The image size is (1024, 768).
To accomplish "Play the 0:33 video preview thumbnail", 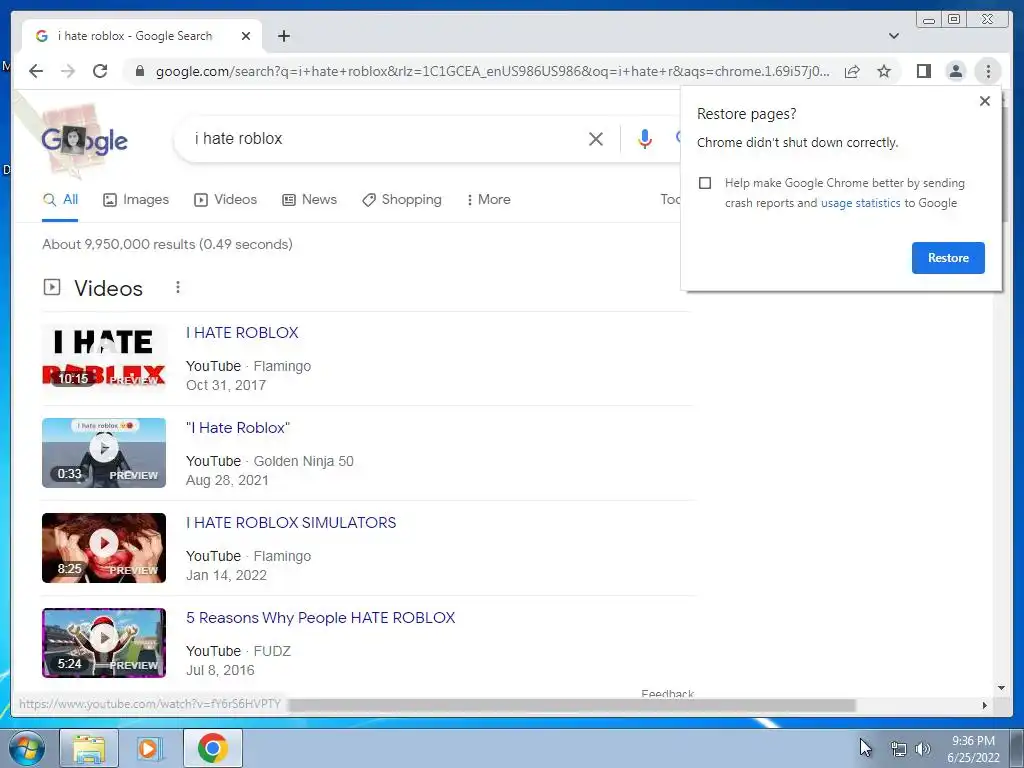I will pyautogui.click(x=104, y=453).
